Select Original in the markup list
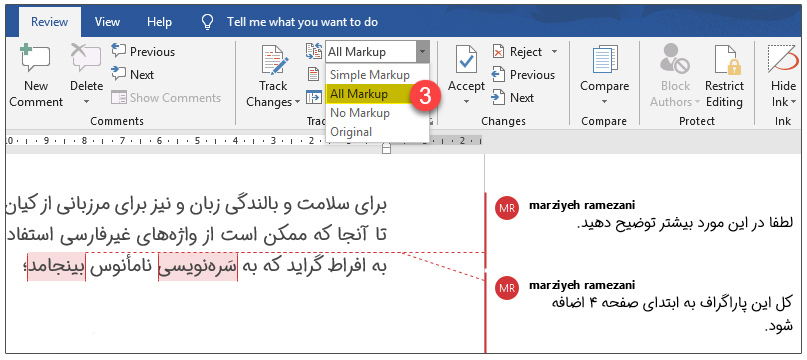This screenshot has width=807, height=360. [377, 132]
